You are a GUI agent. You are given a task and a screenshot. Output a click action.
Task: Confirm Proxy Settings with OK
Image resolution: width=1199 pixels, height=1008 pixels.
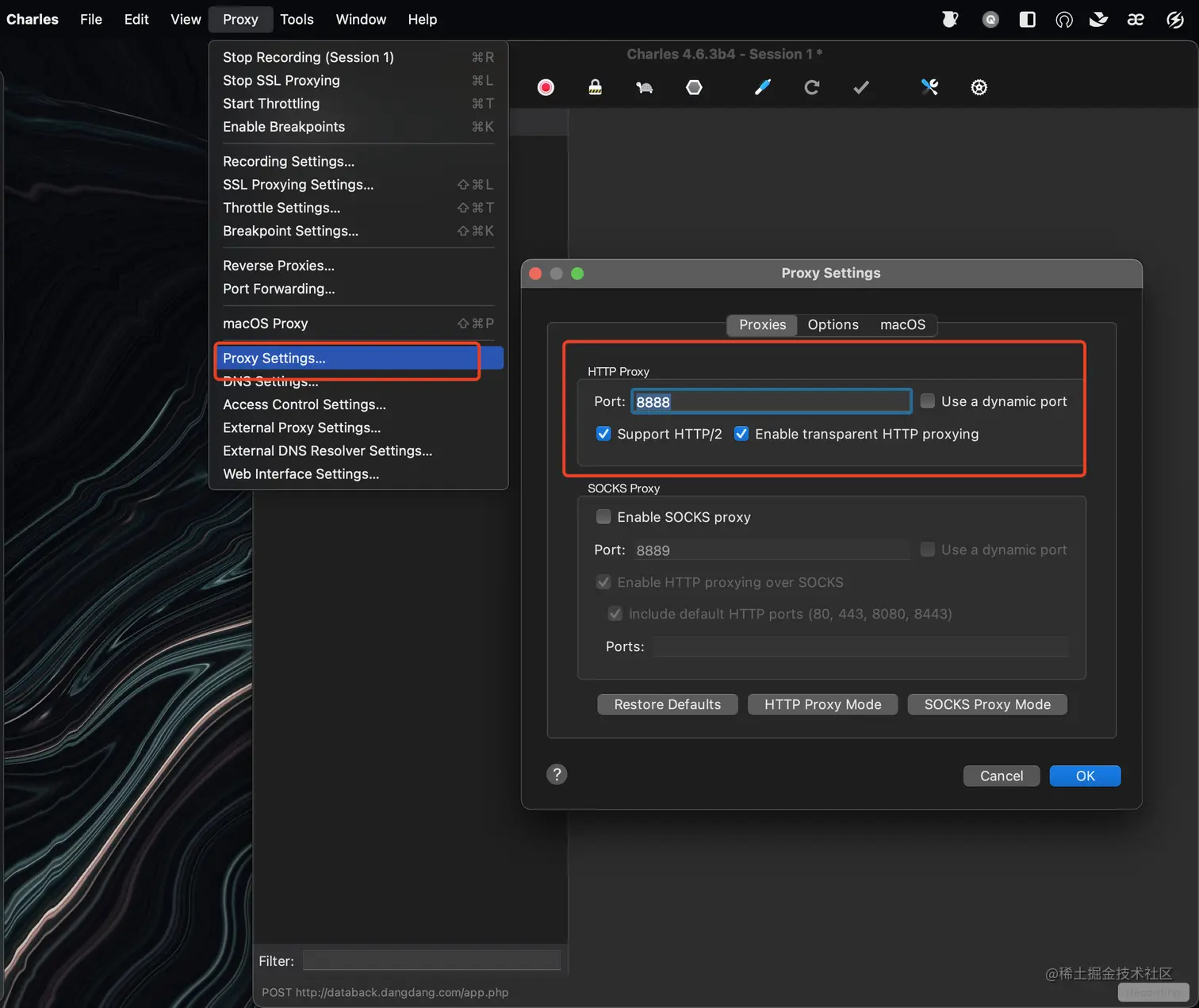(1085, 776)
